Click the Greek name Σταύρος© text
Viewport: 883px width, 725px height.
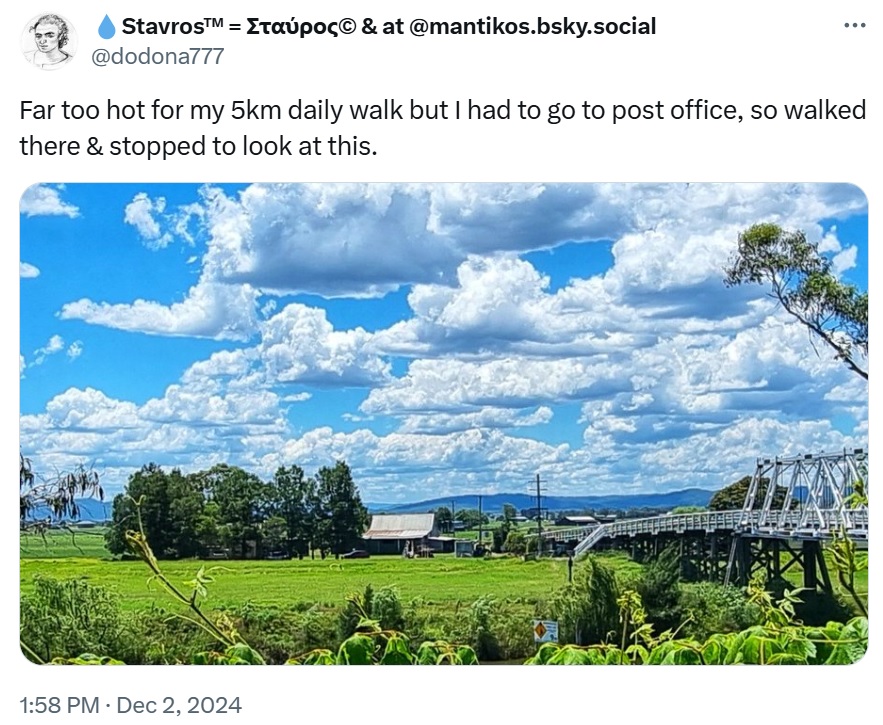click(300, 27)
